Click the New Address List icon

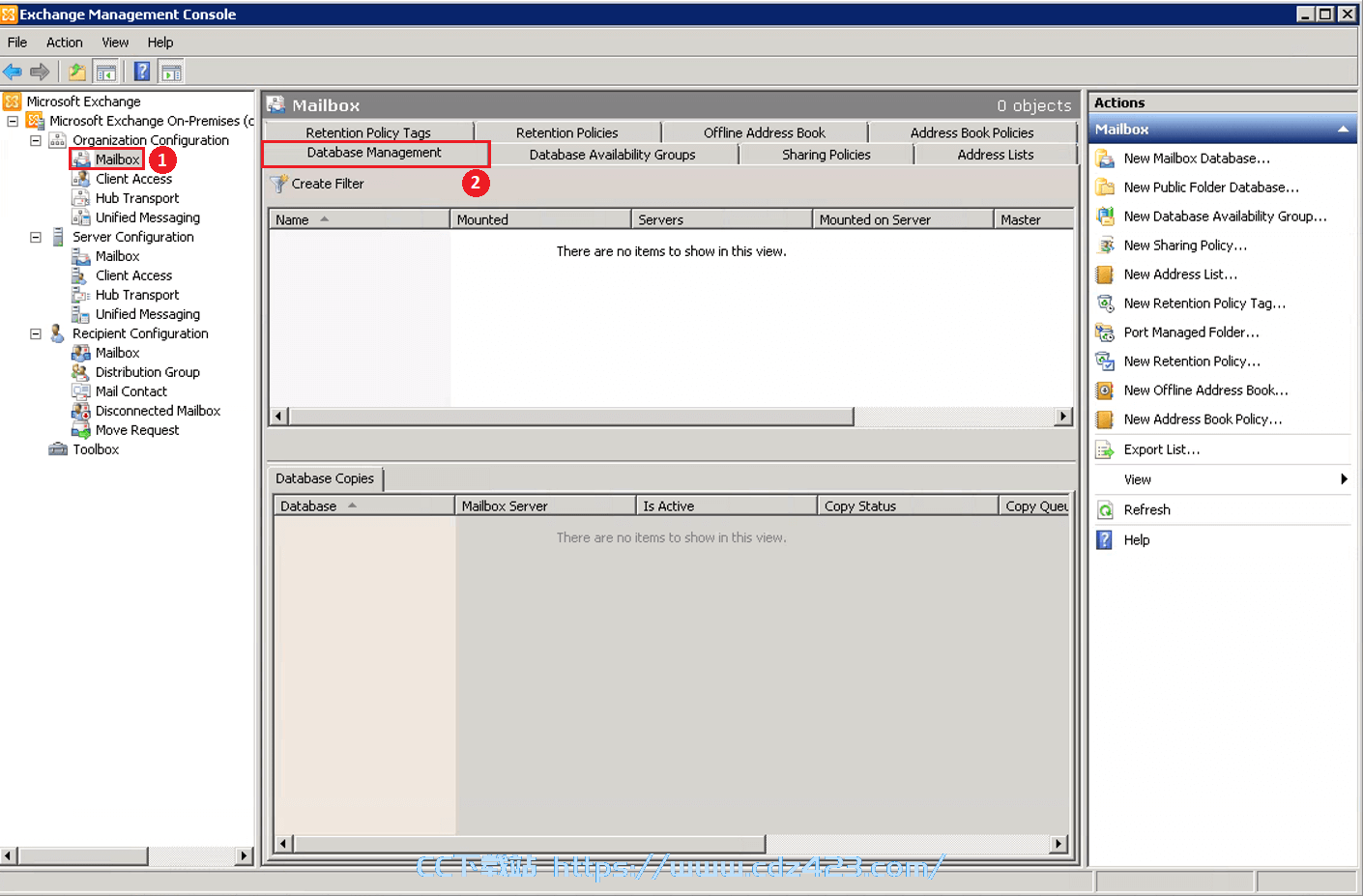(x=1105, y=275)
